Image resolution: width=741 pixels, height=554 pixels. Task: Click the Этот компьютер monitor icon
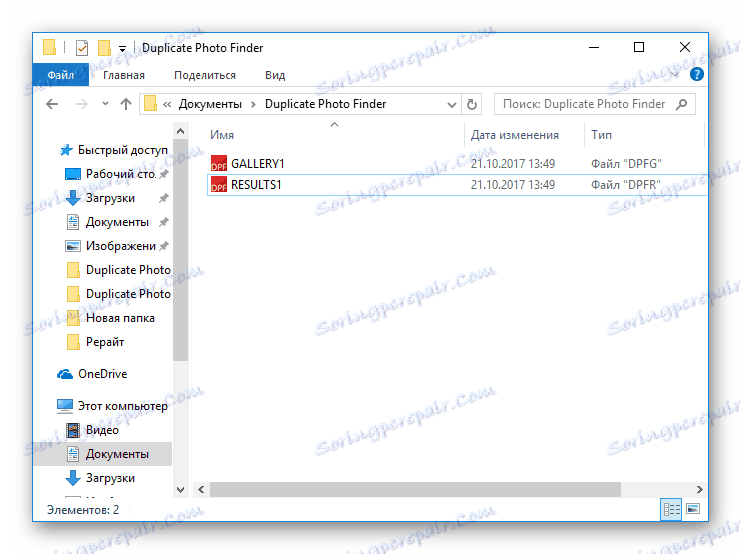(65, 406)
